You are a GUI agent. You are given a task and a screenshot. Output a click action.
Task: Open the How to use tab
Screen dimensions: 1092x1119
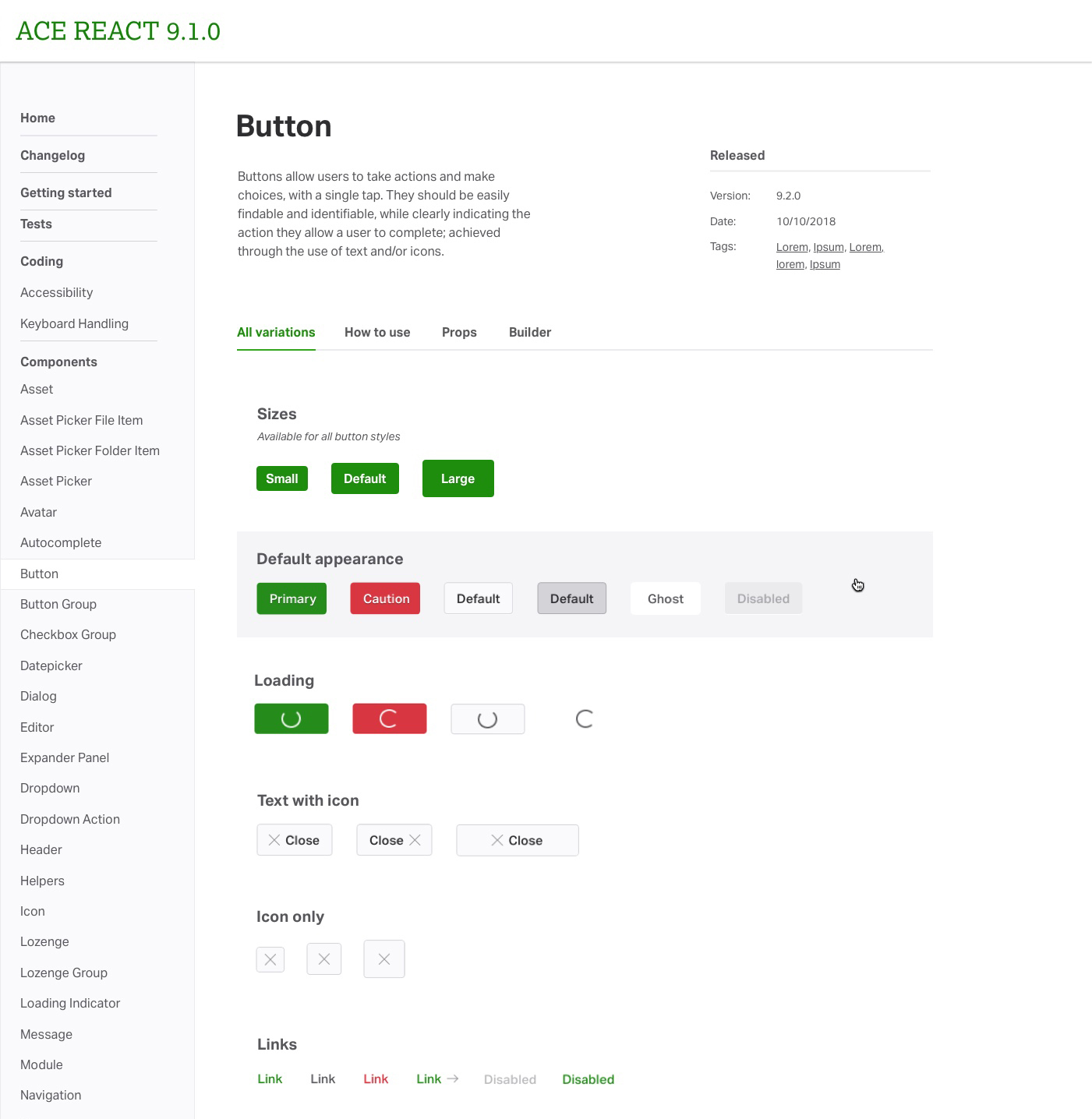377,332
